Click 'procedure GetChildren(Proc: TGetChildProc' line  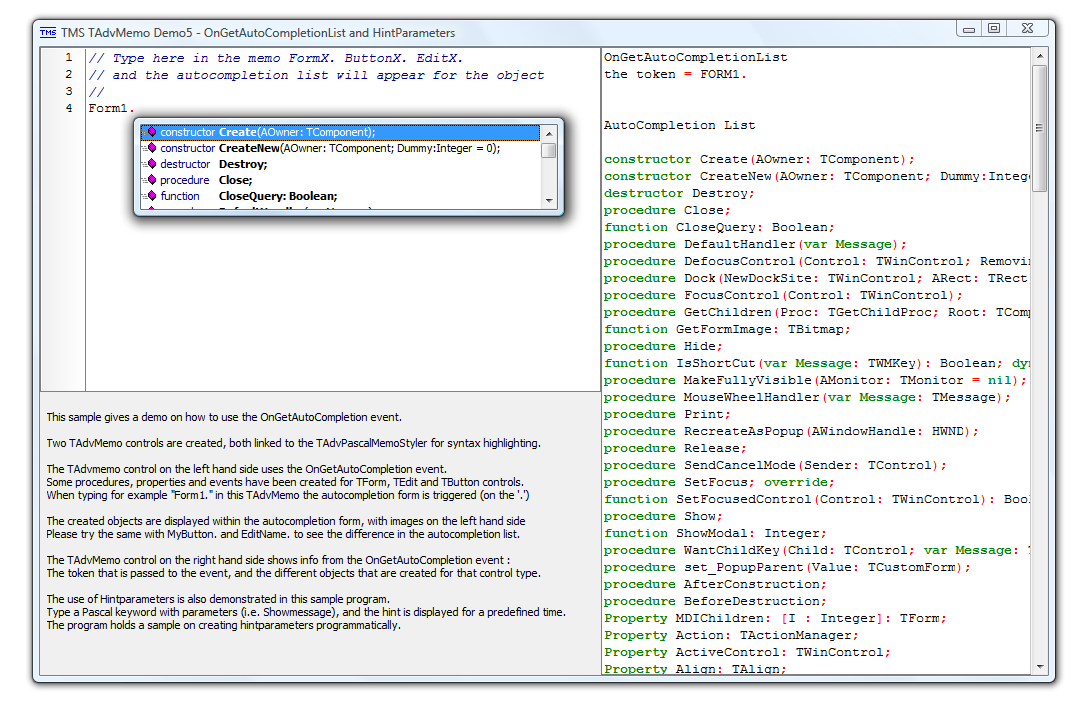(x=816, y=313)
